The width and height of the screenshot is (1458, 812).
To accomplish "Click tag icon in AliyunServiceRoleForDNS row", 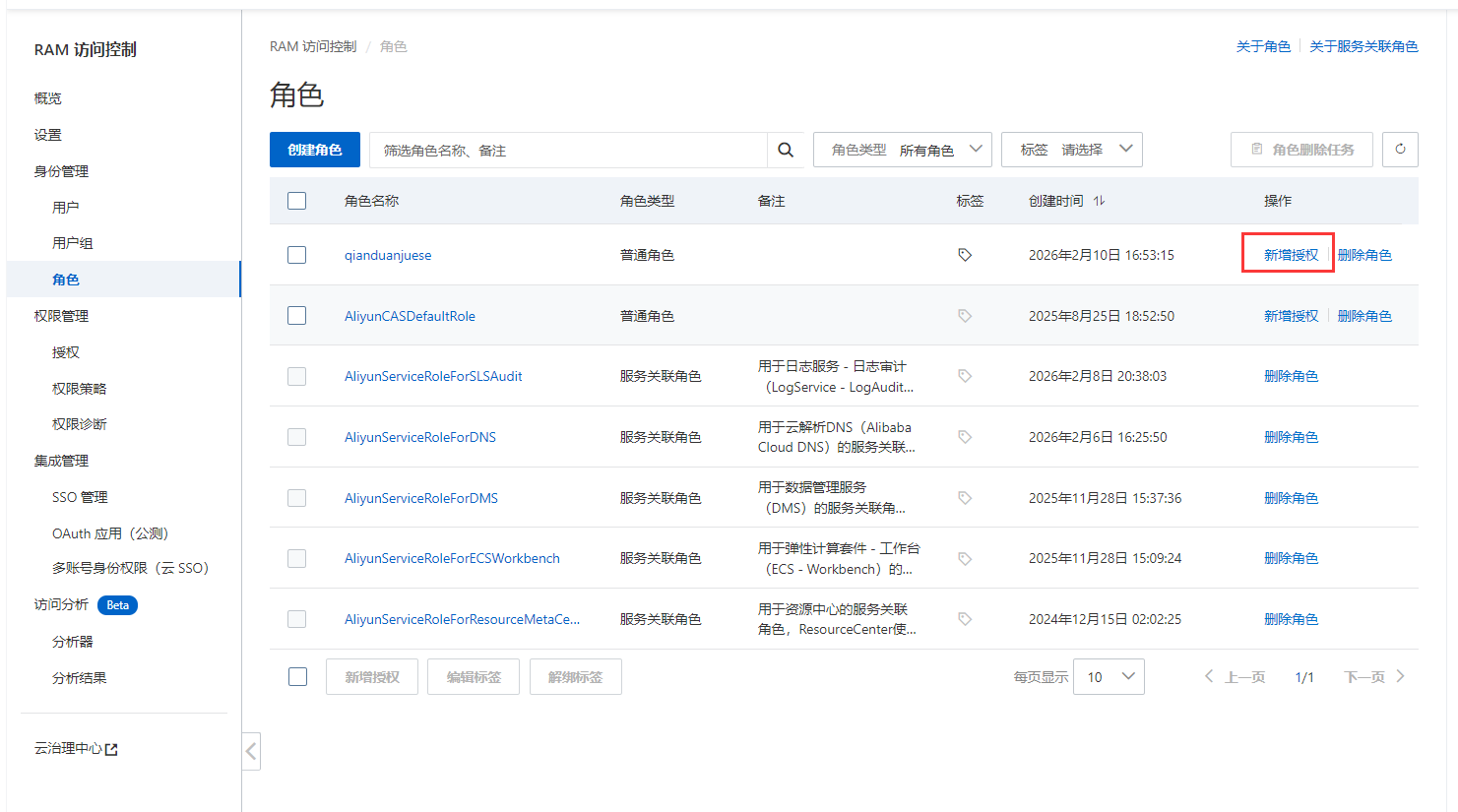I will point(965,437).
